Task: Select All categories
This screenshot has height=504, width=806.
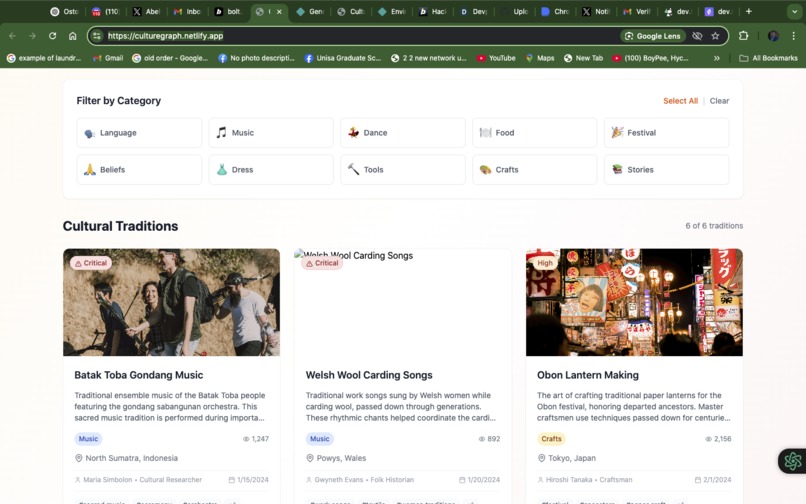Action: coord(680,101)
